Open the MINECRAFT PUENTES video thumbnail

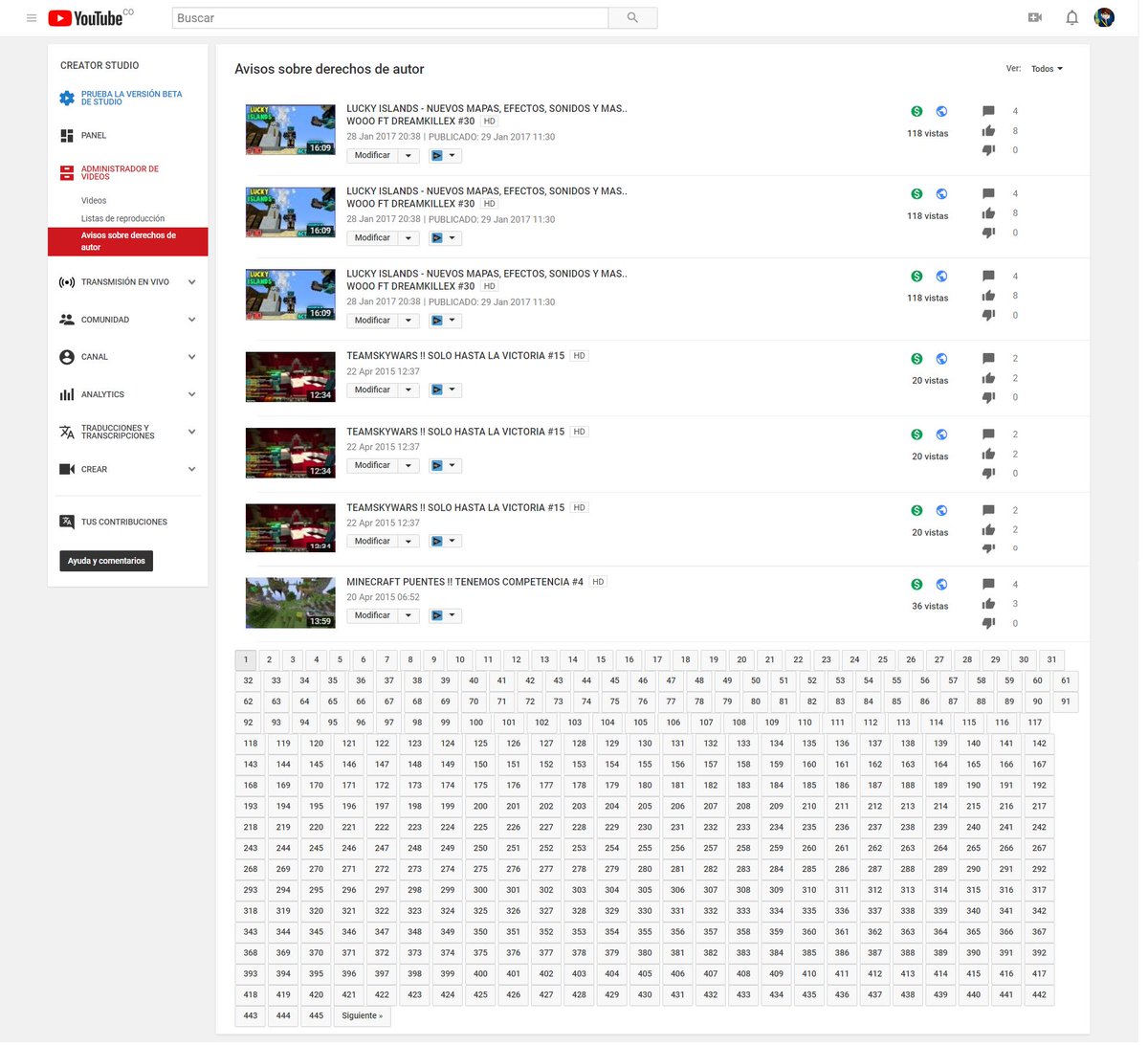point(291,603)
